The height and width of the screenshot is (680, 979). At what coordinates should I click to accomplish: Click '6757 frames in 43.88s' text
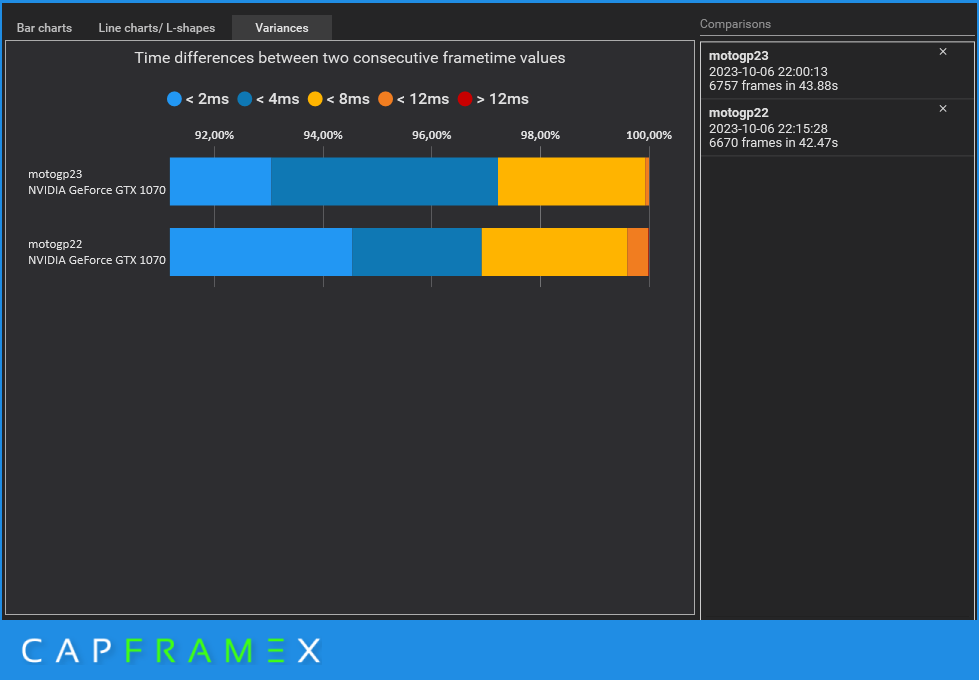click(x=773, y=86)
